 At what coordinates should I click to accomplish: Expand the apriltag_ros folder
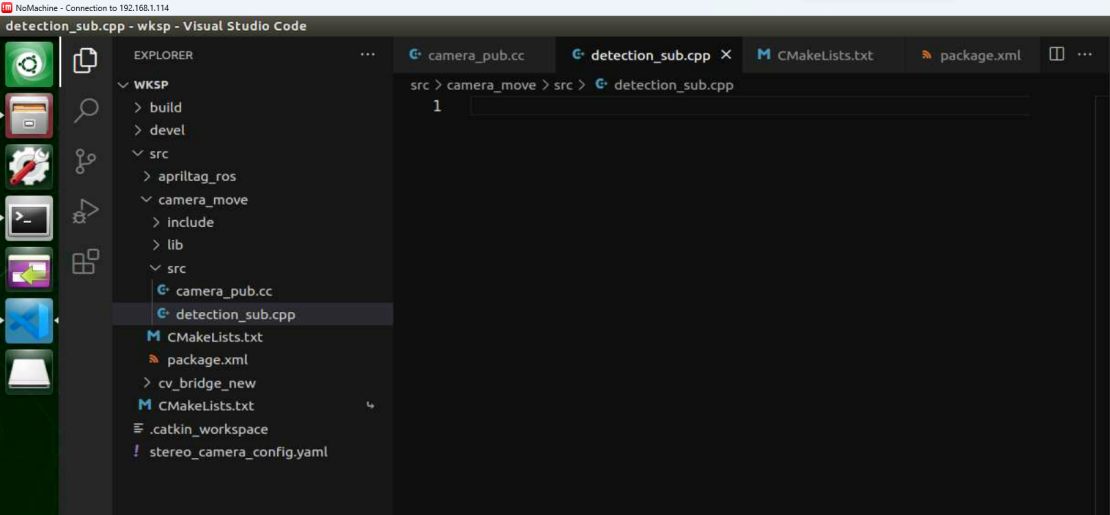tap(252, 176)
